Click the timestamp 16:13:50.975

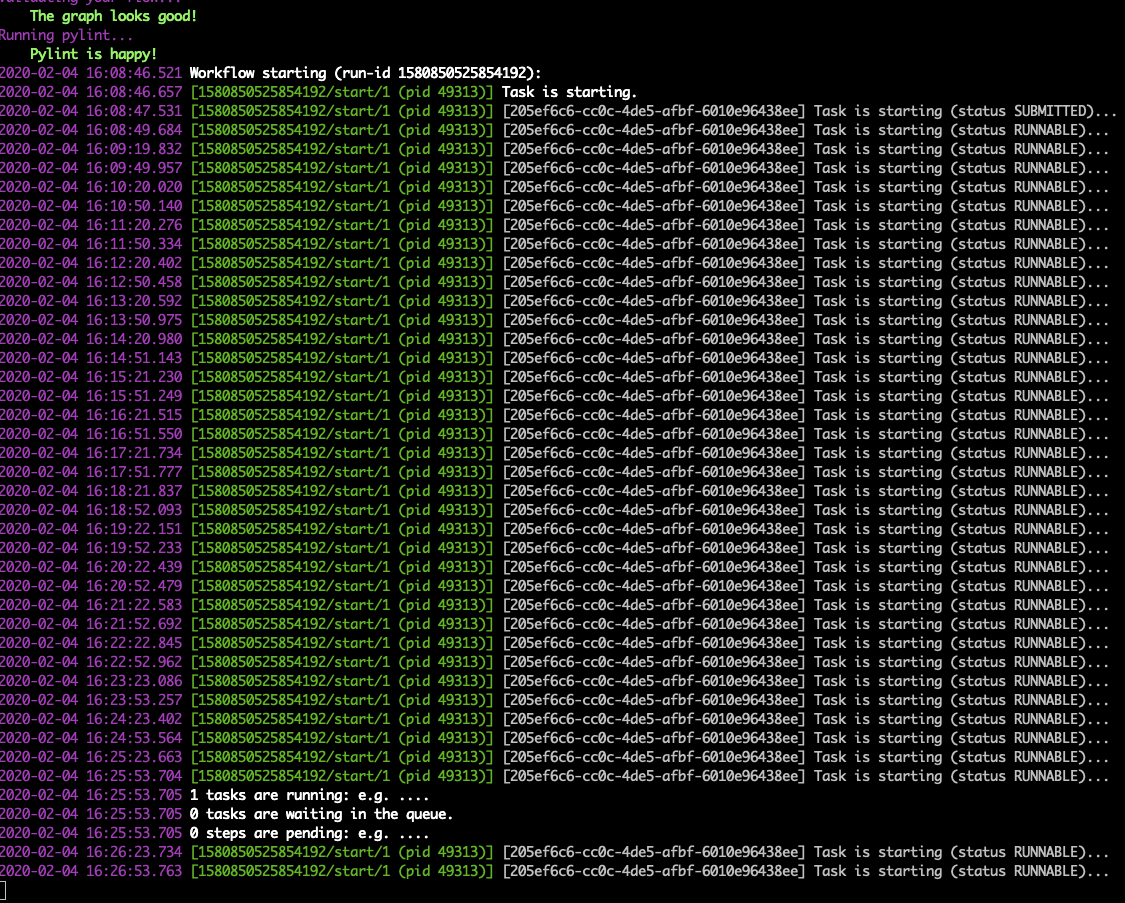(x=134, y=320)
